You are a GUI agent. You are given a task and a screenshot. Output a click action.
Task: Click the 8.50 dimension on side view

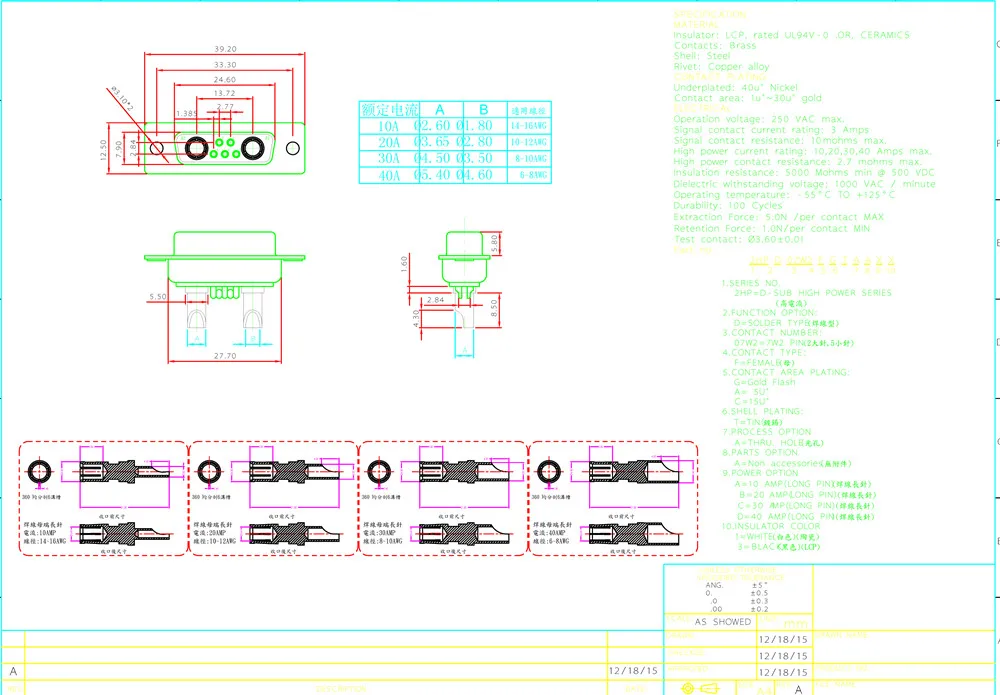pos(494,309)
